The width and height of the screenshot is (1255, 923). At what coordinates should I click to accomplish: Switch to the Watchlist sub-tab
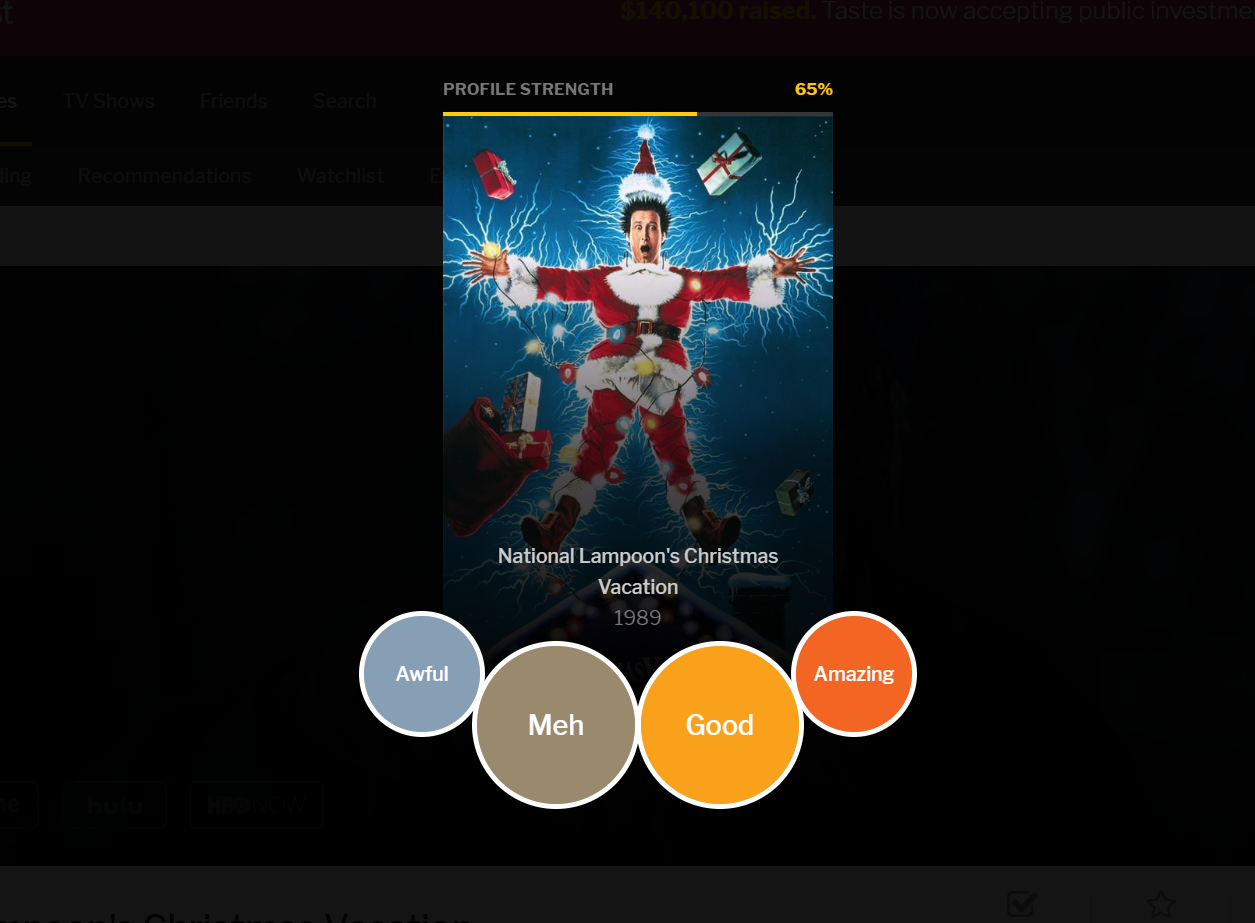[x=340, y=176]
